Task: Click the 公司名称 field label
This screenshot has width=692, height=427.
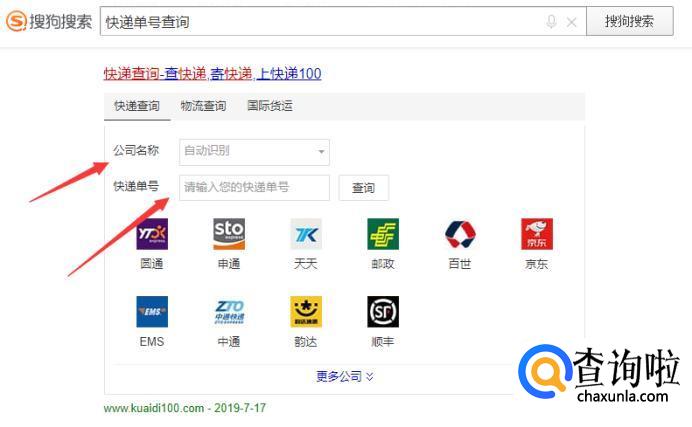Action: pyautogui.click(x=136, y=150)
